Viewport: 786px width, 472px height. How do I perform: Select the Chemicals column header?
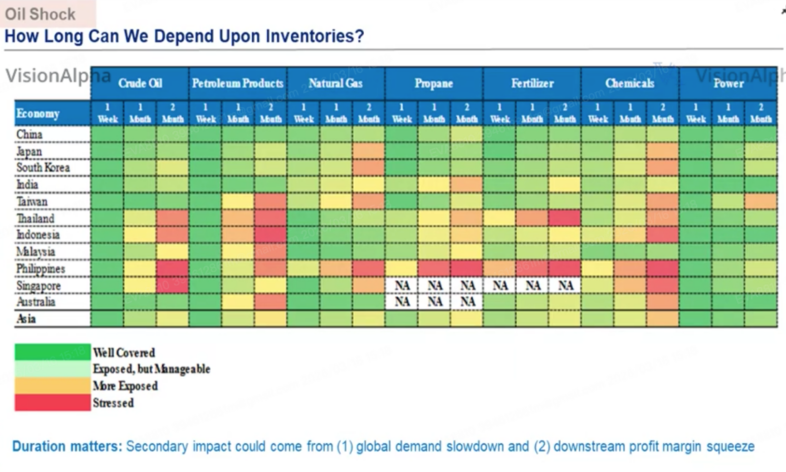point(630,83)
